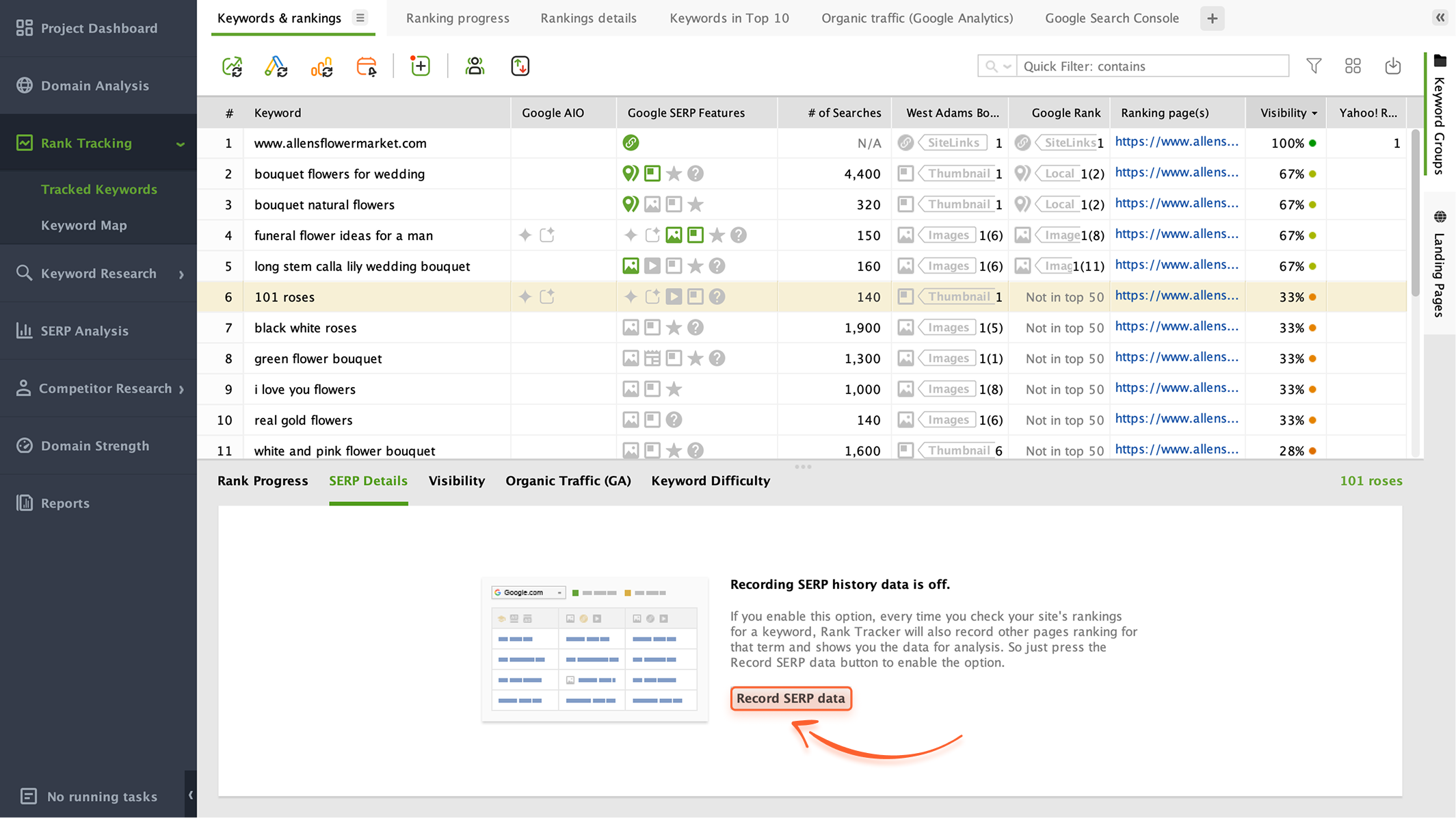Click video SERP feature icon for long stem calla lily row

(652, 266)
